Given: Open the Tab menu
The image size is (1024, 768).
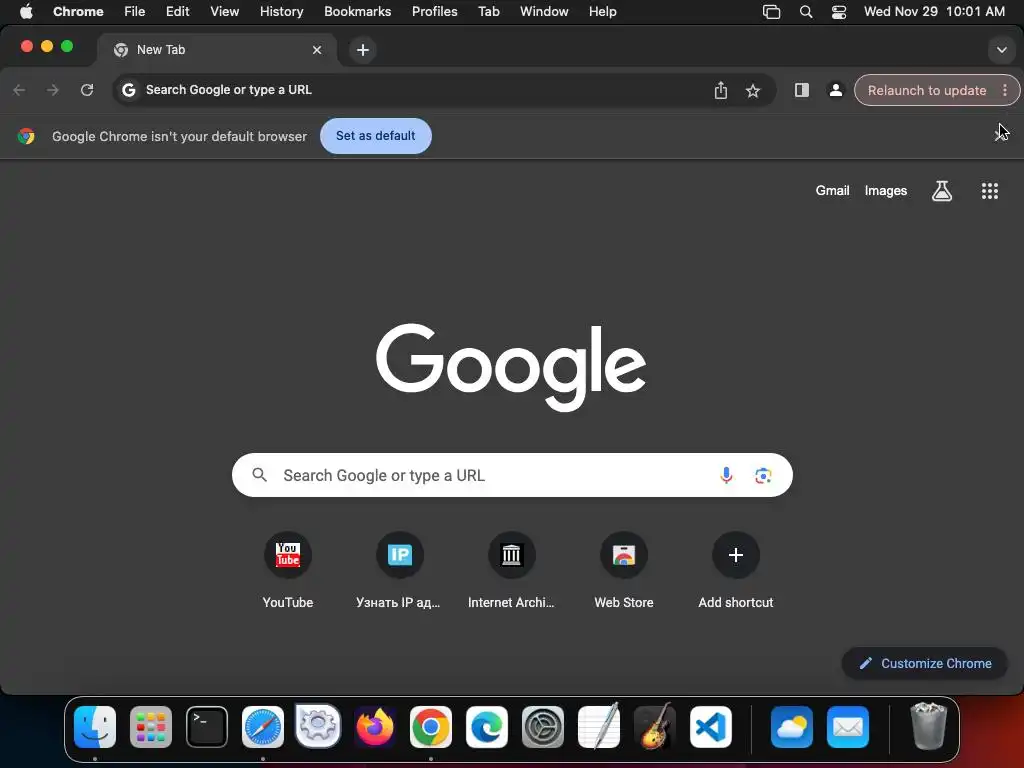Looking at the screenshot, I should [x=488, y=11].
